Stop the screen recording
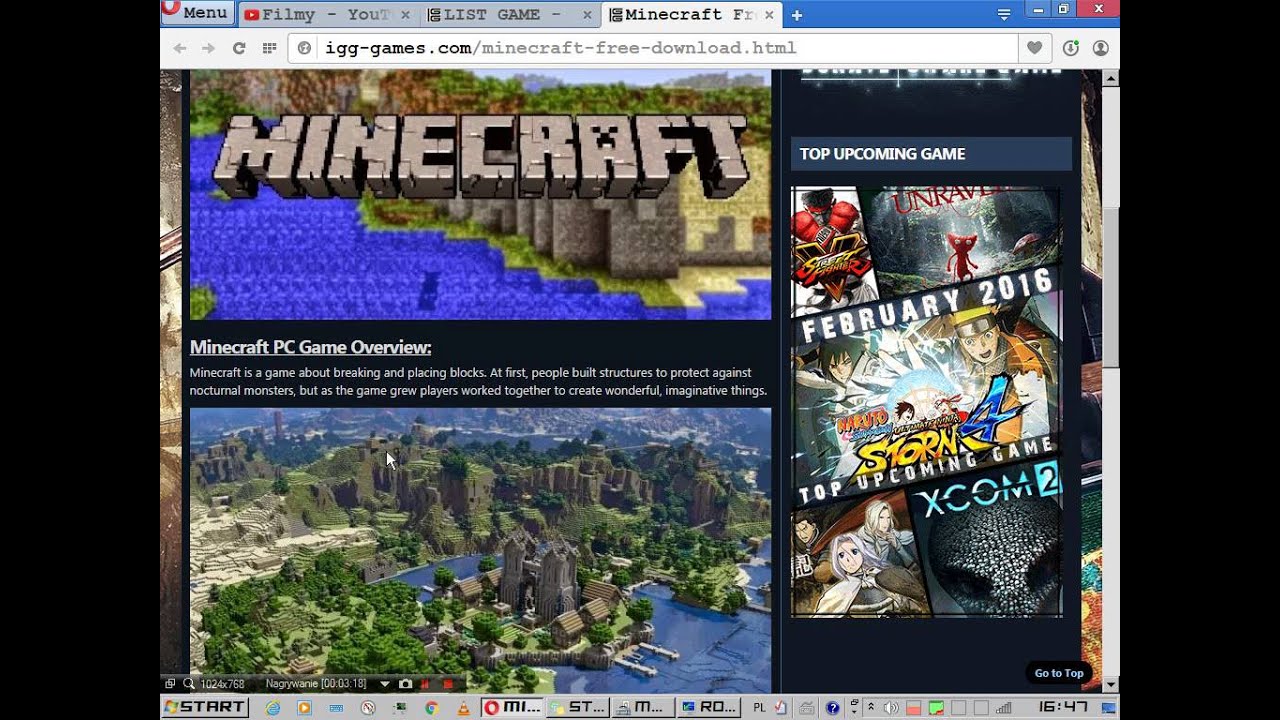 tap(447, 684)
